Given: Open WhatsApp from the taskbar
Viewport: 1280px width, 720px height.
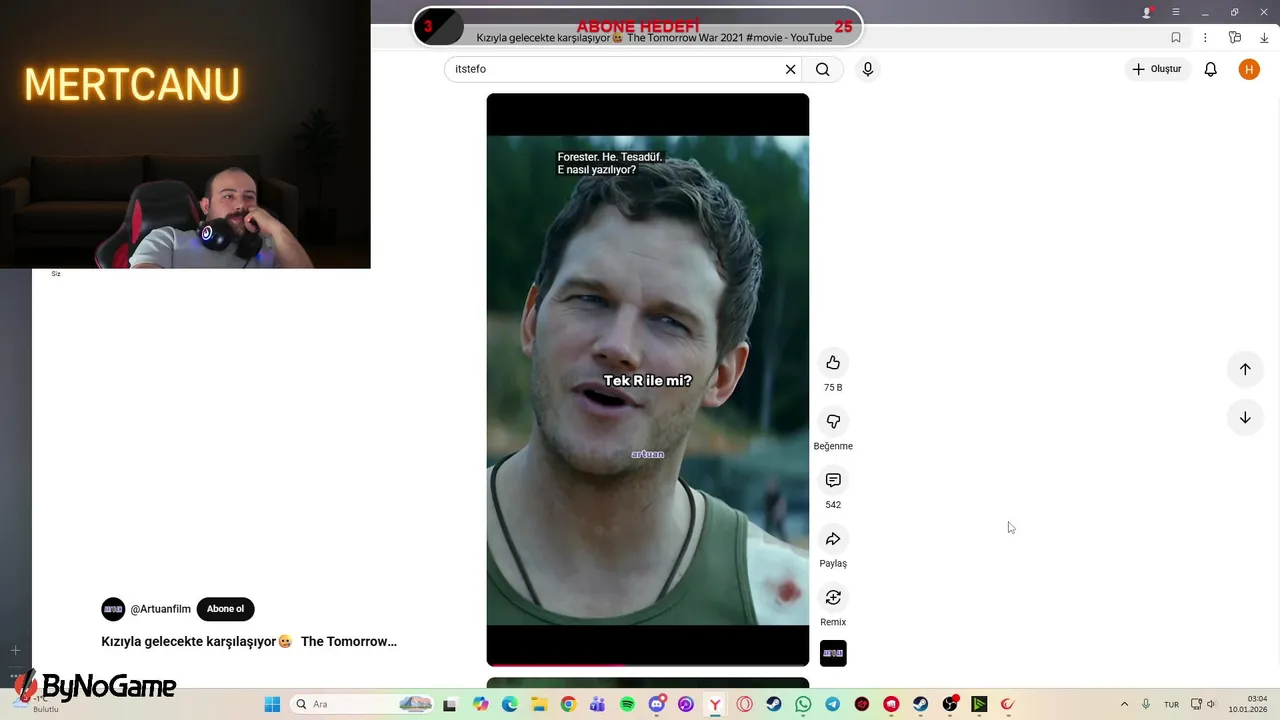Looking at the screenshot, I should (803, 704).
